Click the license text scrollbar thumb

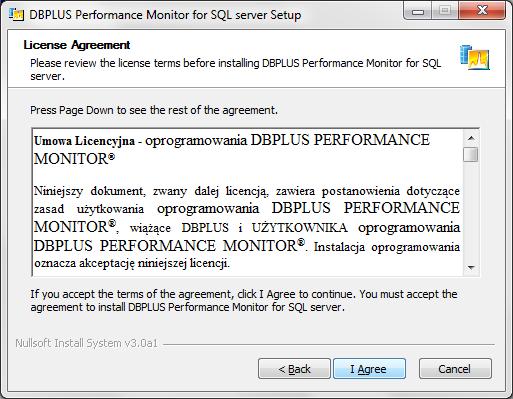[x=471, y=155]
